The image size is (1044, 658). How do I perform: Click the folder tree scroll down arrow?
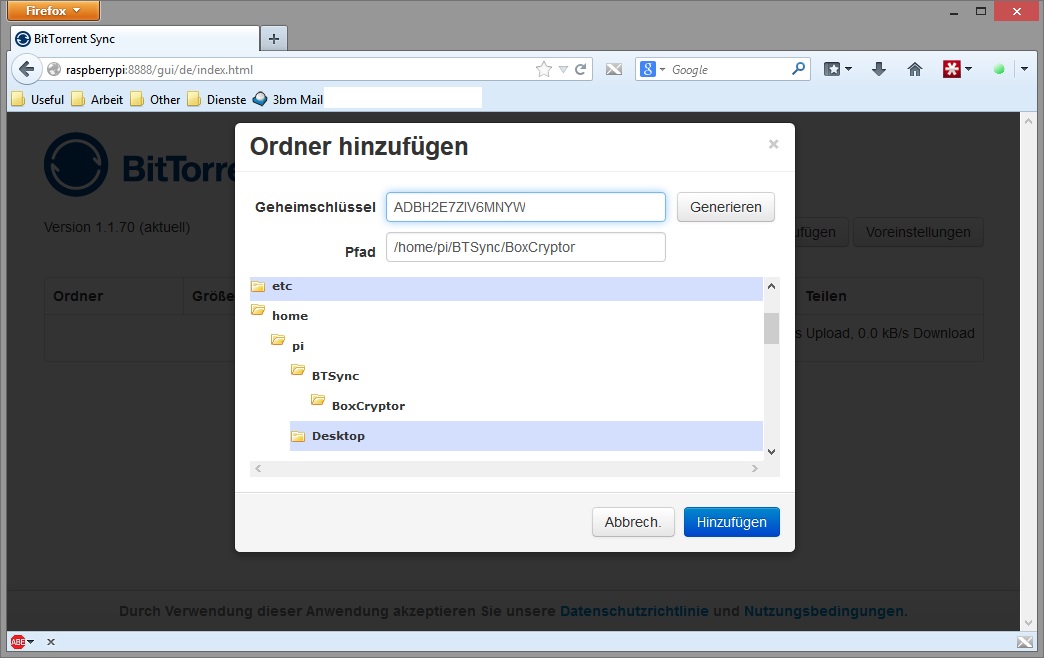[x=771, y=452]
